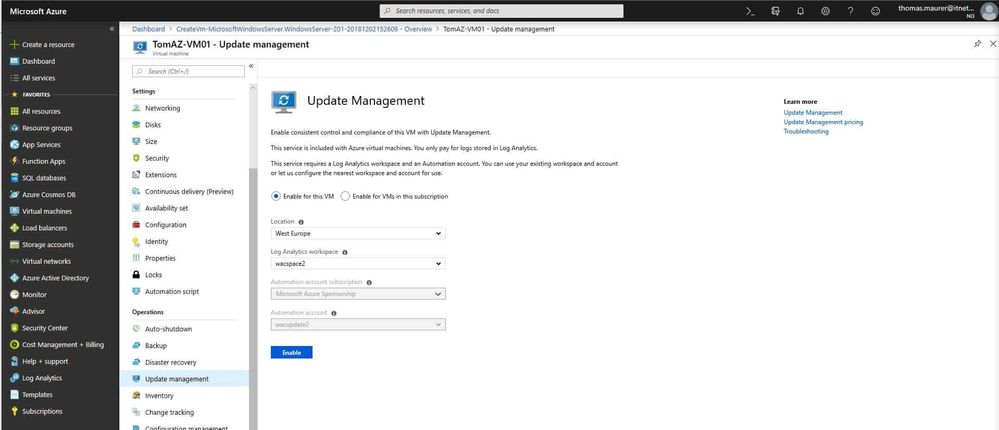The height and width of the screenshot is (430, 999).
Task: Open directory and subscription filter icon
Action: [775, 11]
